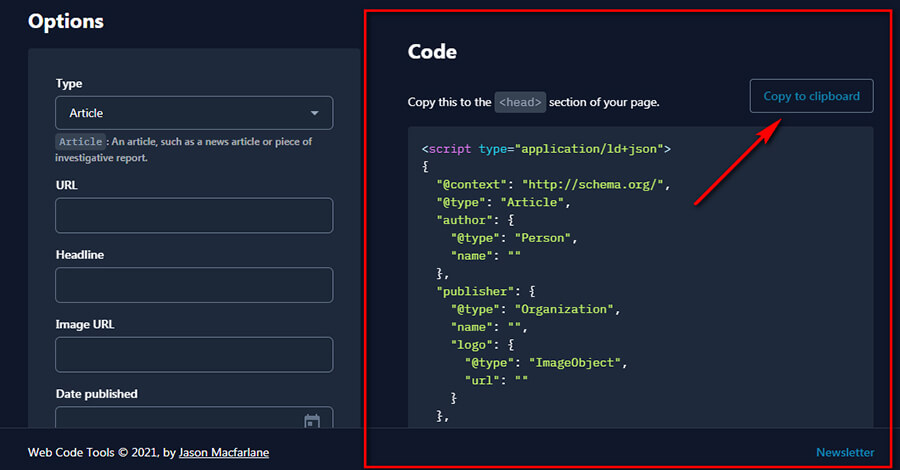Open the Jason Macfarlane link
900x470 pixels.
pos(224,453)
